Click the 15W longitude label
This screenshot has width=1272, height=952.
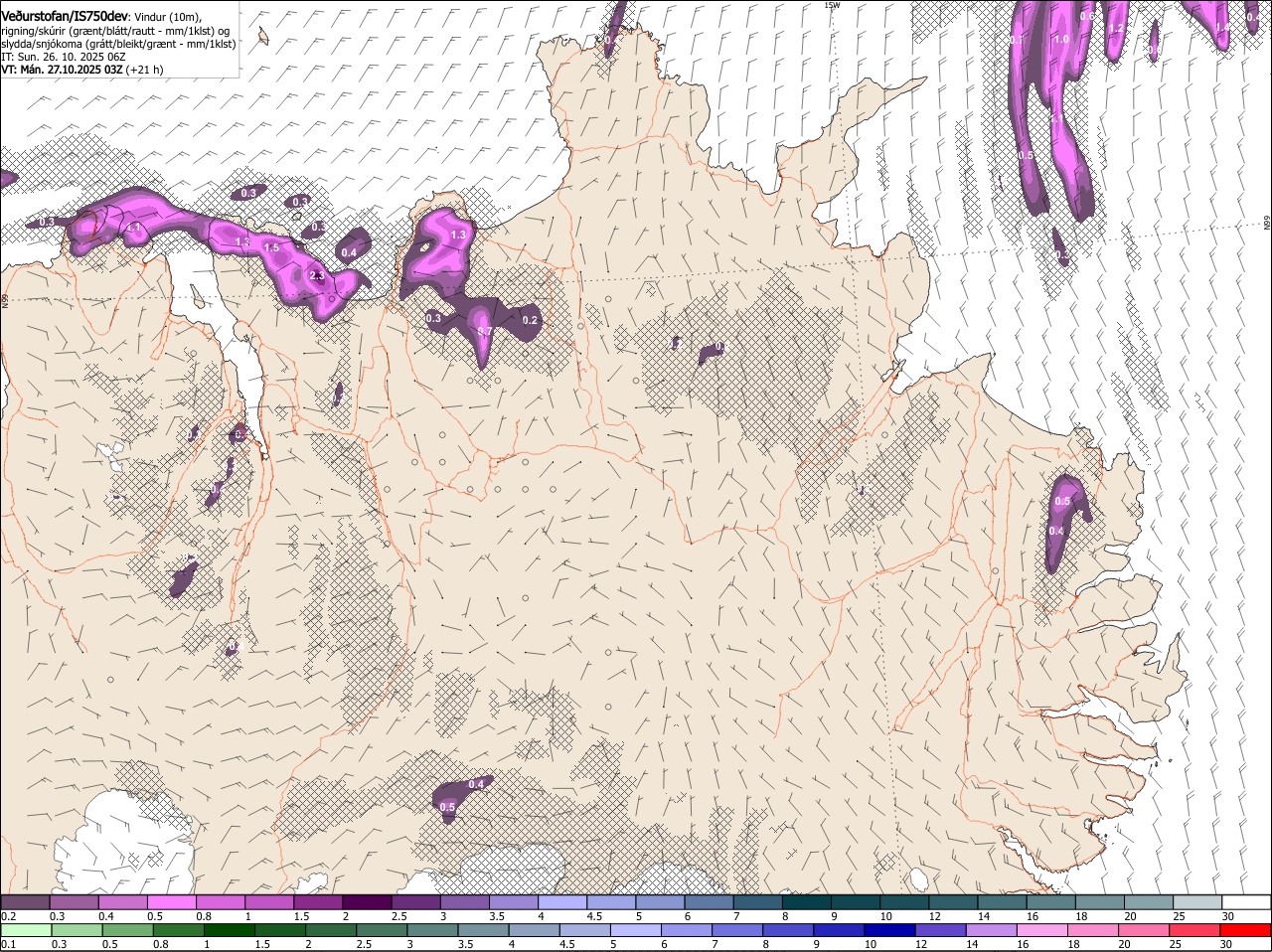coord(833,5)
